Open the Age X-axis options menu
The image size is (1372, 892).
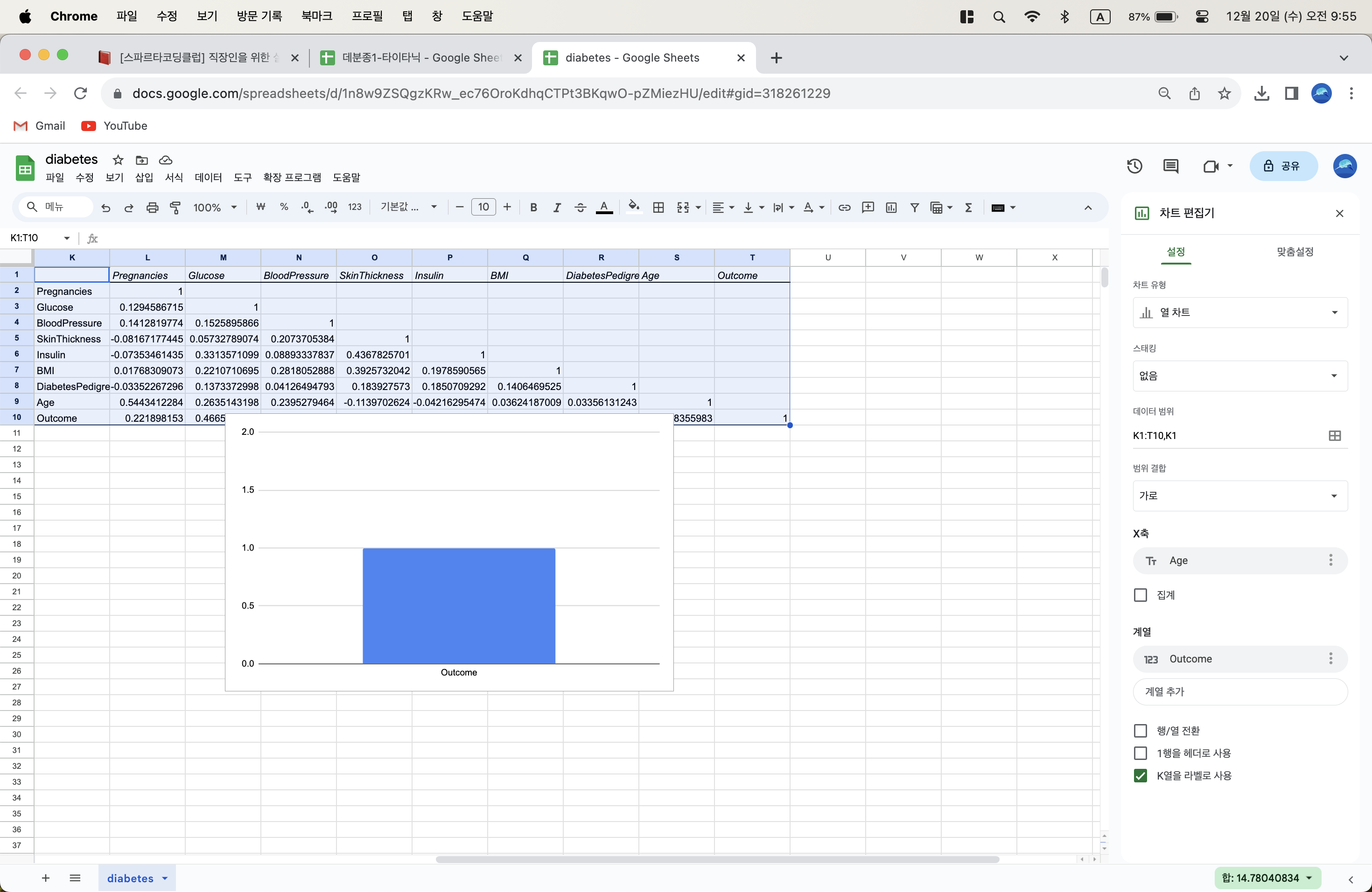pyautogui.click(x=1330, y=560)
